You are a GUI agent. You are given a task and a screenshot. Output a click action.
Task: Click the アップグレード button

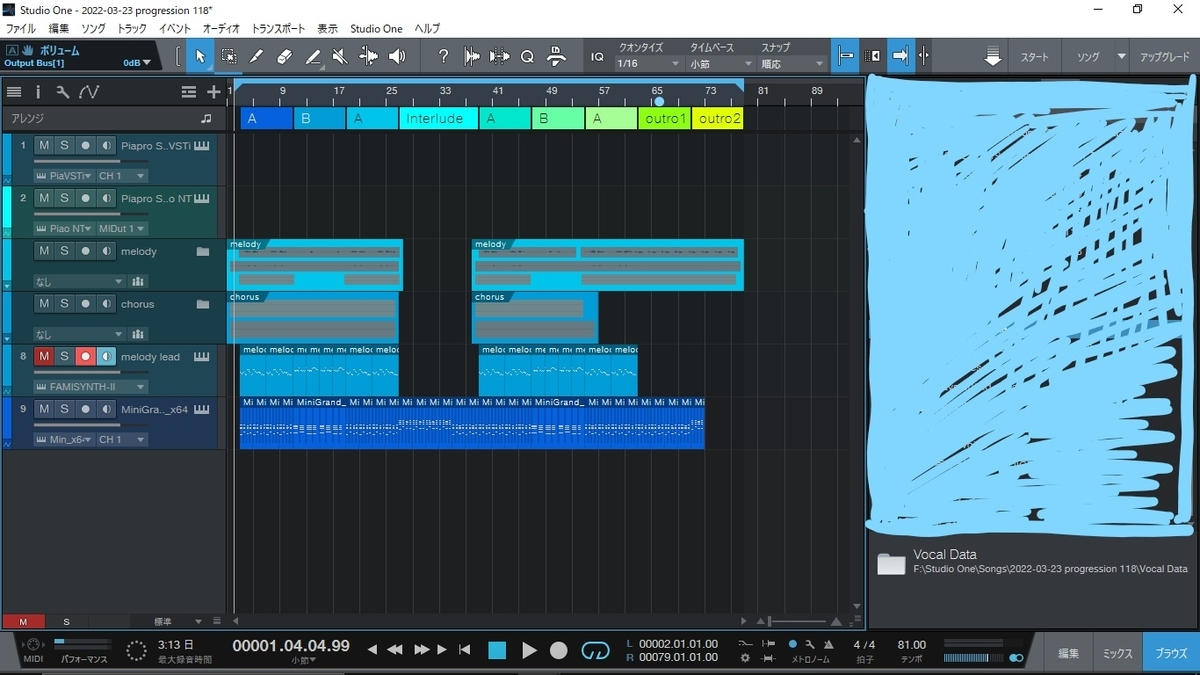(x=1165, y=57)
